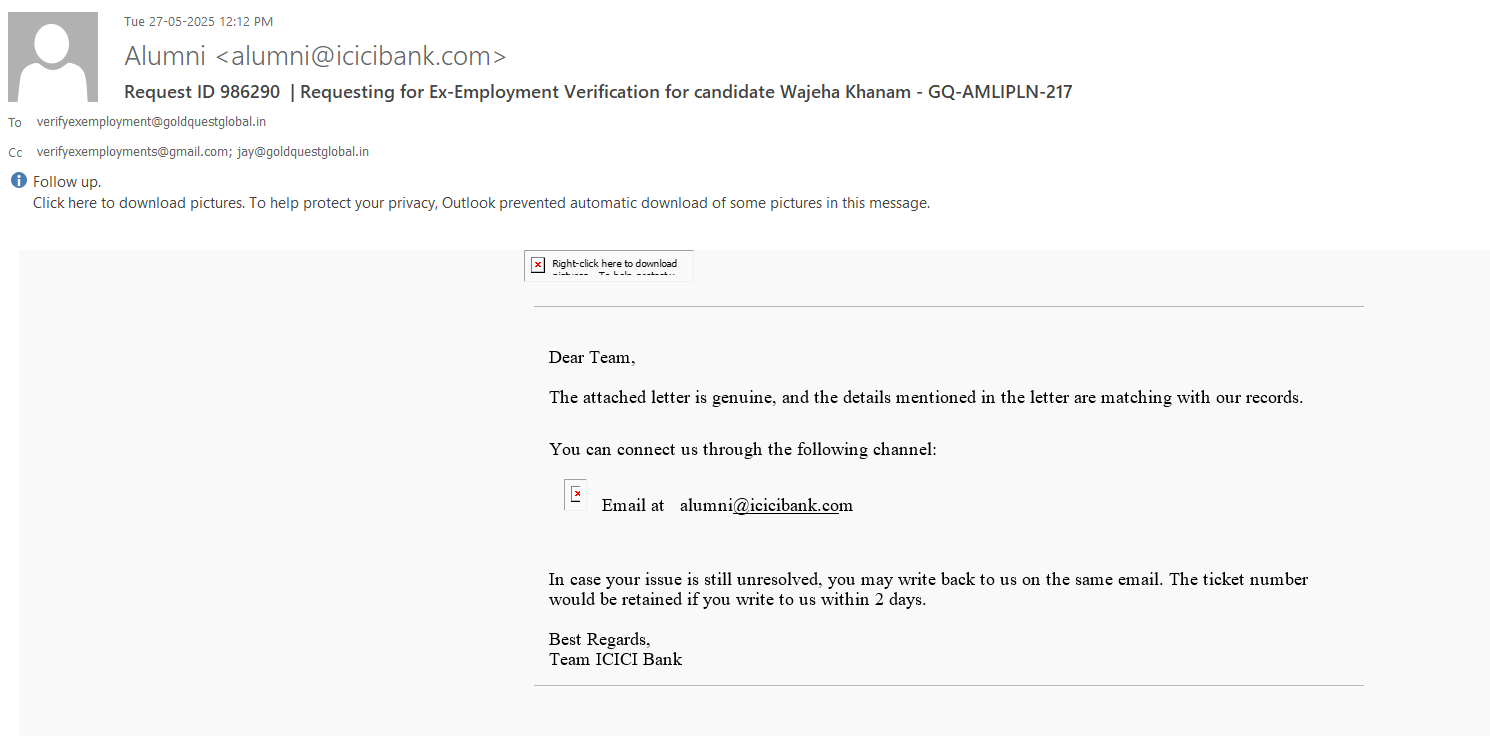Click the 'To' label in the header

[15, 123]
